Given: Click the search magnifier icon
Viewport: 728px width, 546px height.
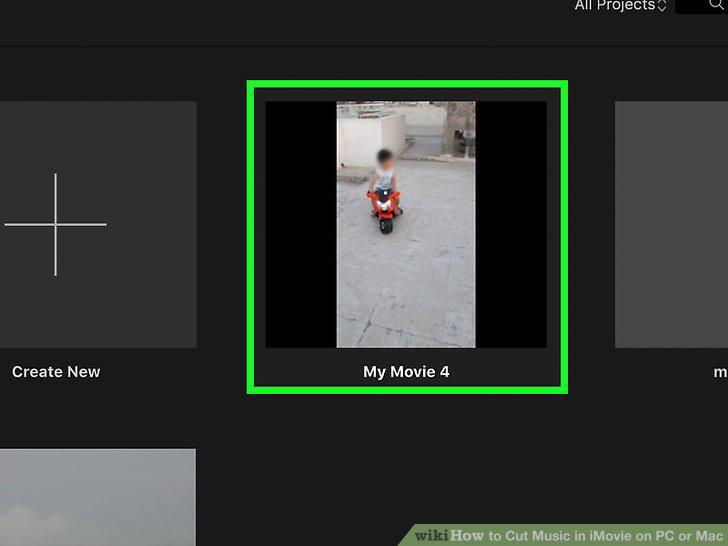Looking at the screenshot, I should (717, 5).
